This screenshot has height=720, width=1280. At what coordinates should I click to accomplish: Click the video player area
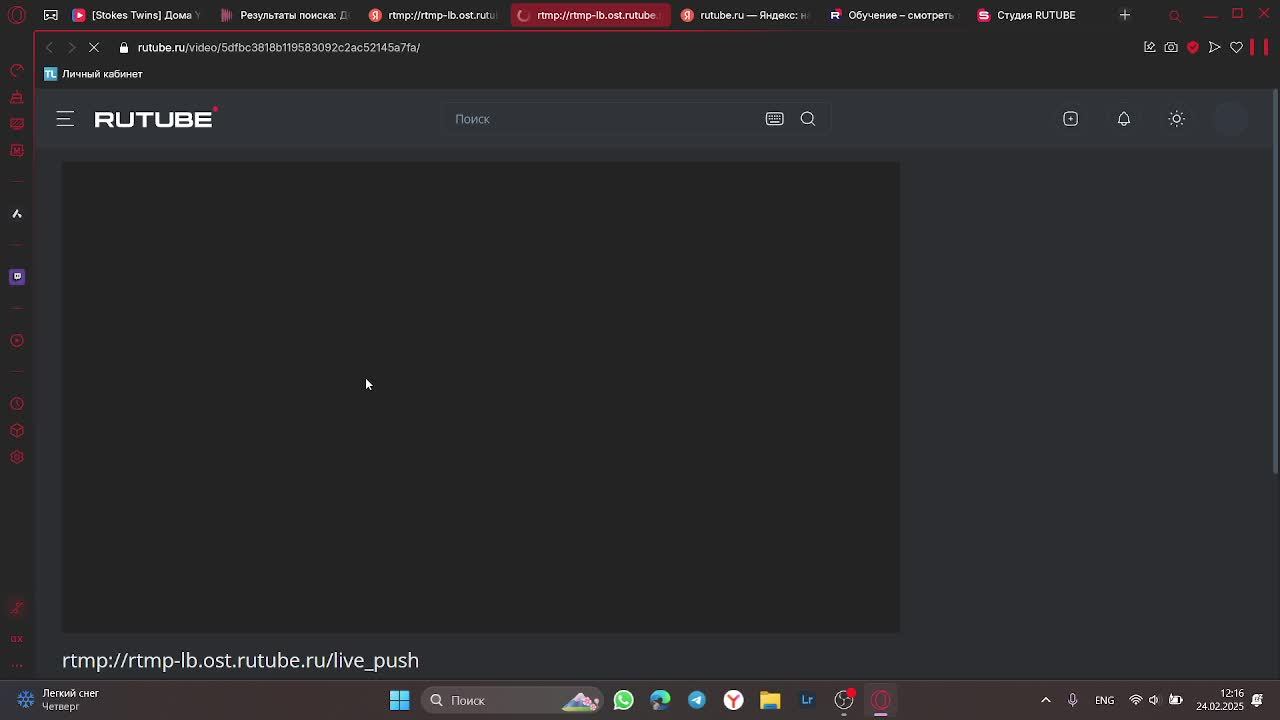(481, 397)
